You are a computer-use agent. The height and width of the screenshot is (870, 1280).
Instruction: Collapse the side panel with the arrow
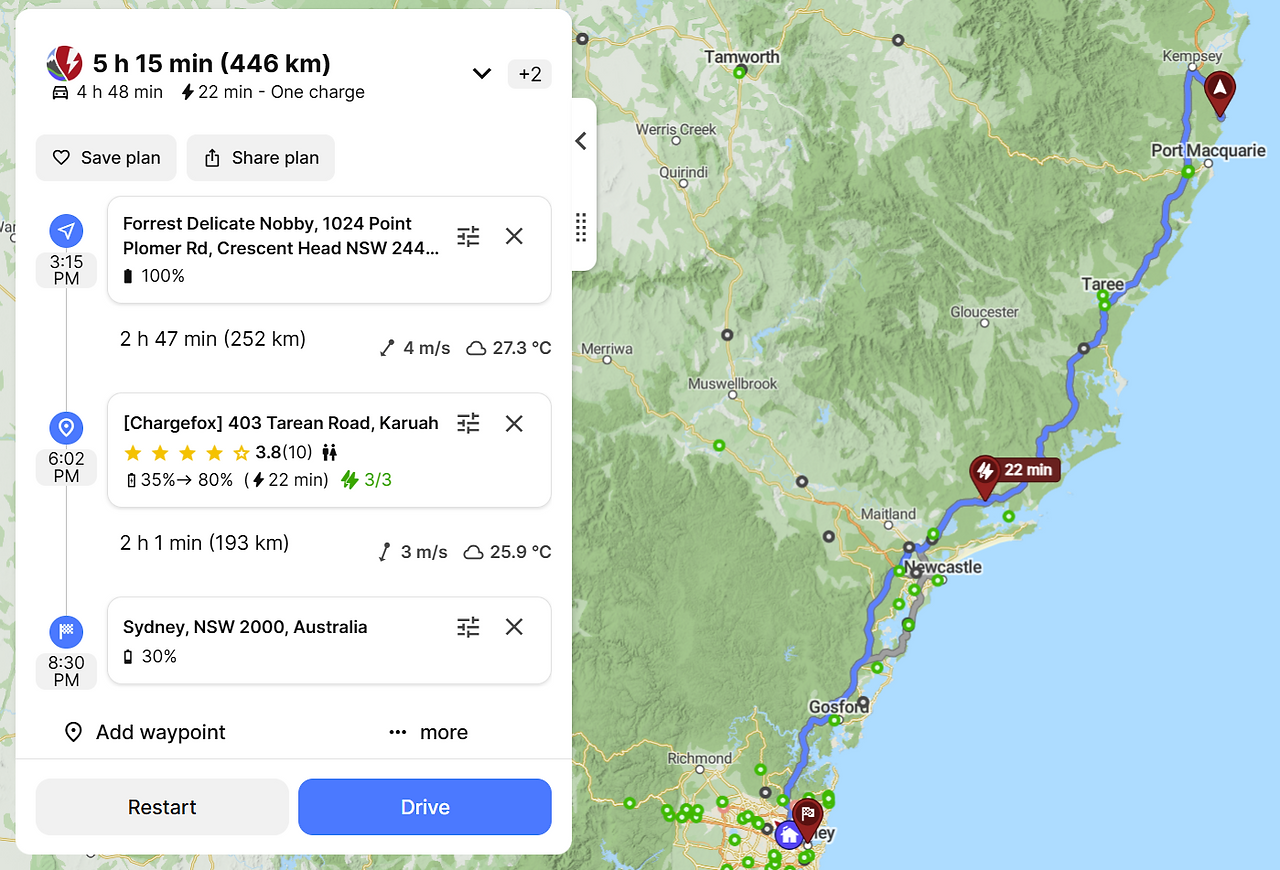click(581, 142)
